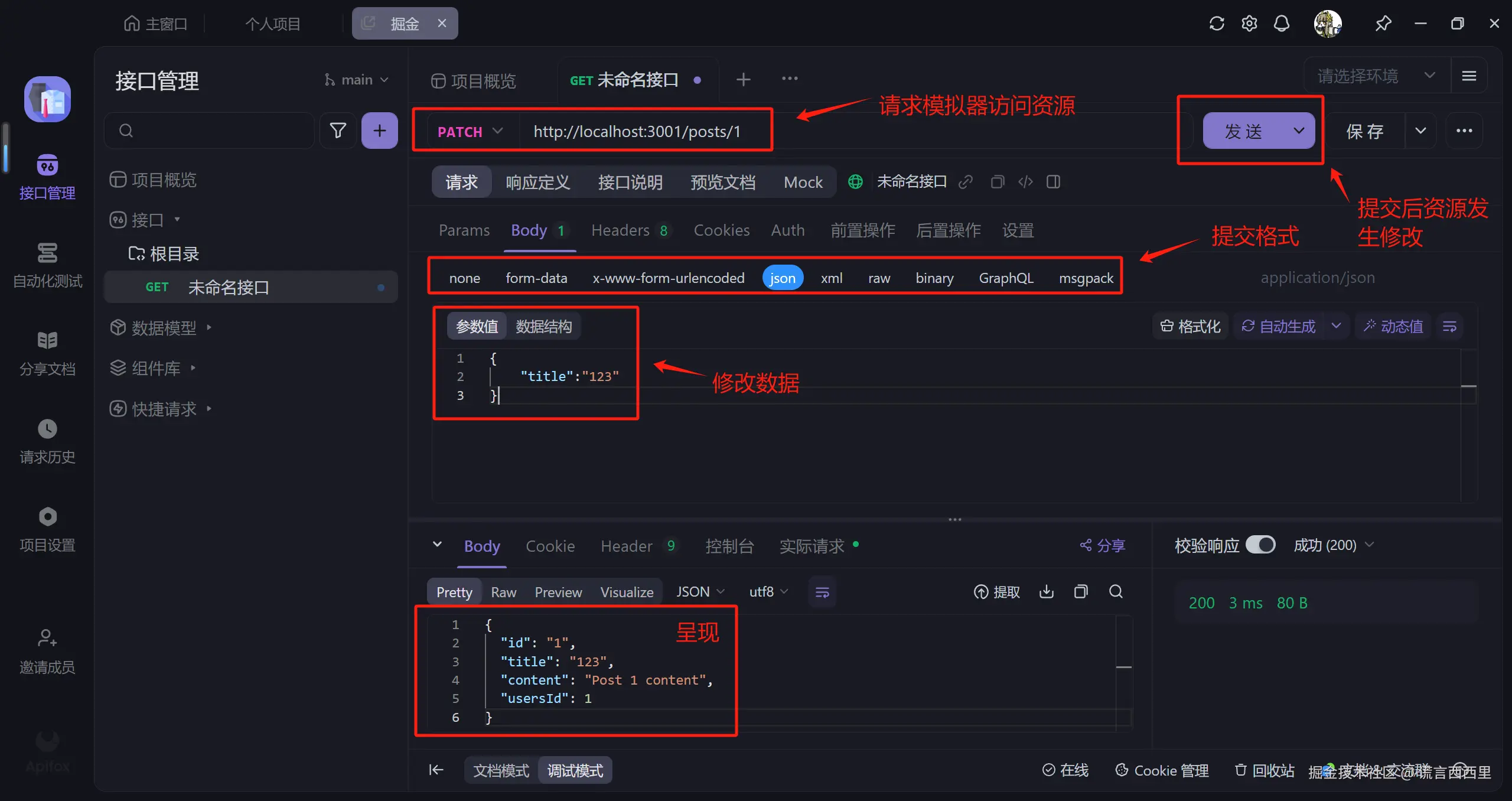Click the filter icon beside search box

click(x=338, y=131)
